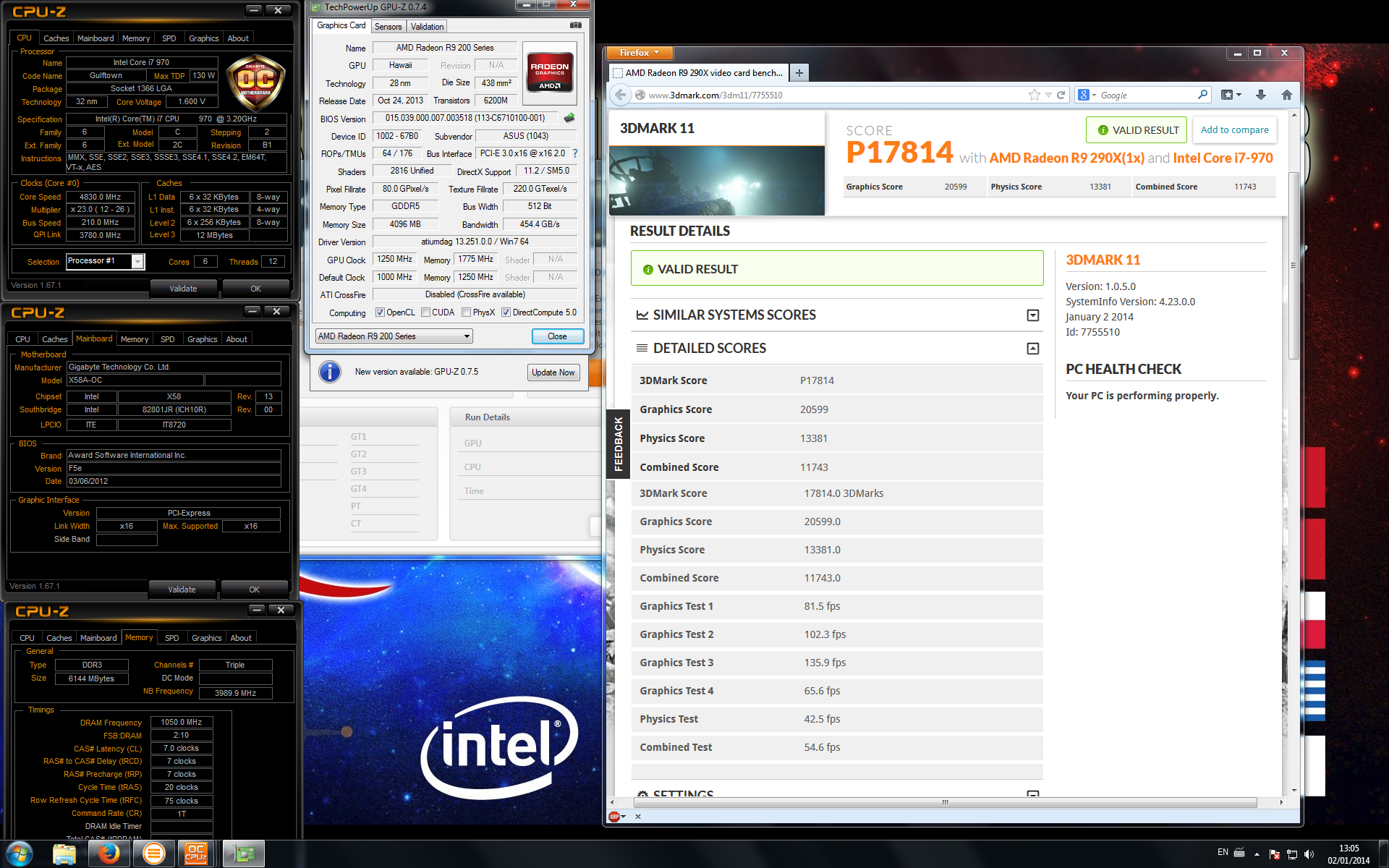Toggle the CUDA checkbox in GPU-Z
Viewport: 1389px width, 868px height.
click(x=426, y=312)
